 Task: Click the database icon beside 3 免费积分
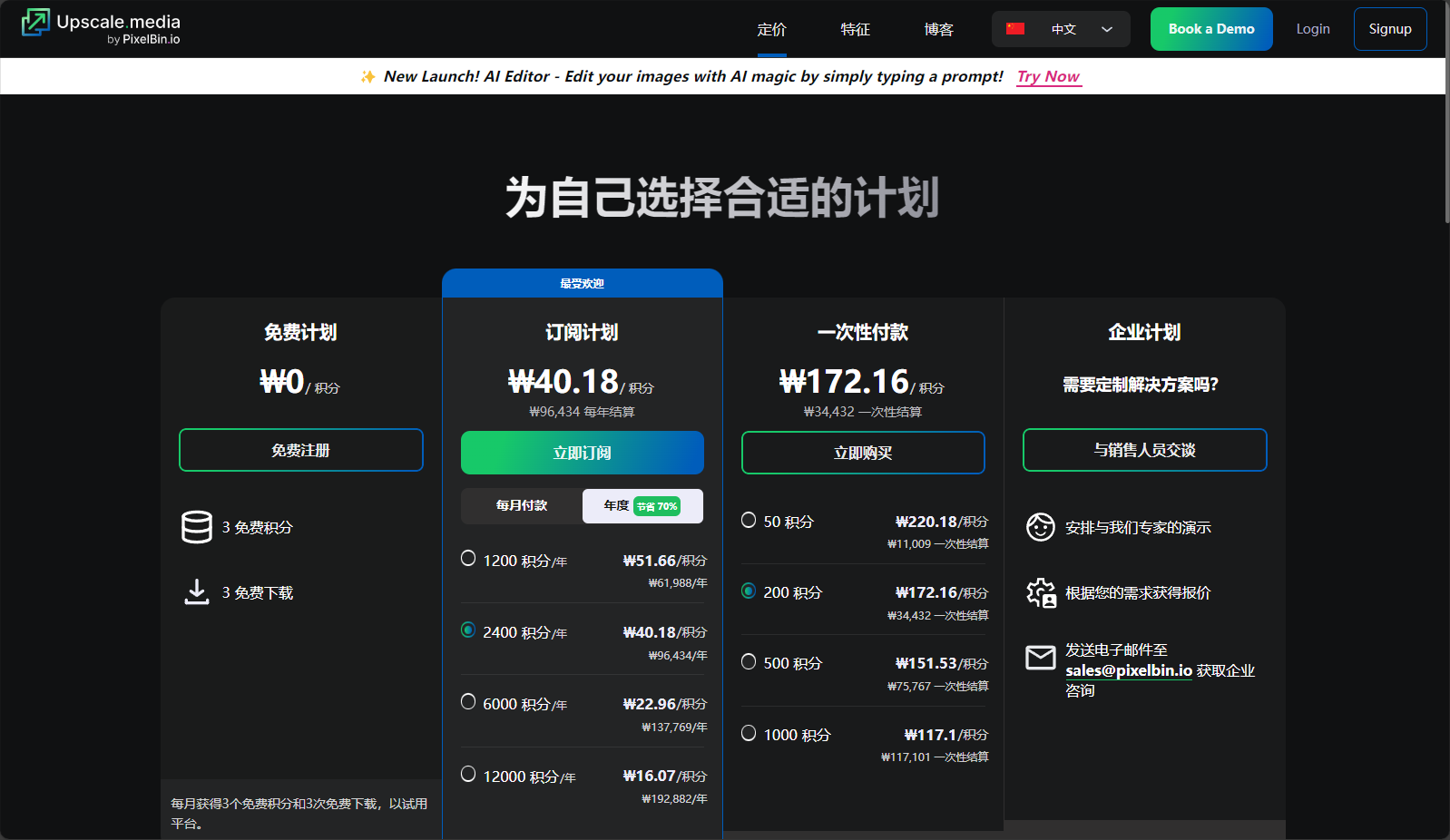tap(197, 527)
